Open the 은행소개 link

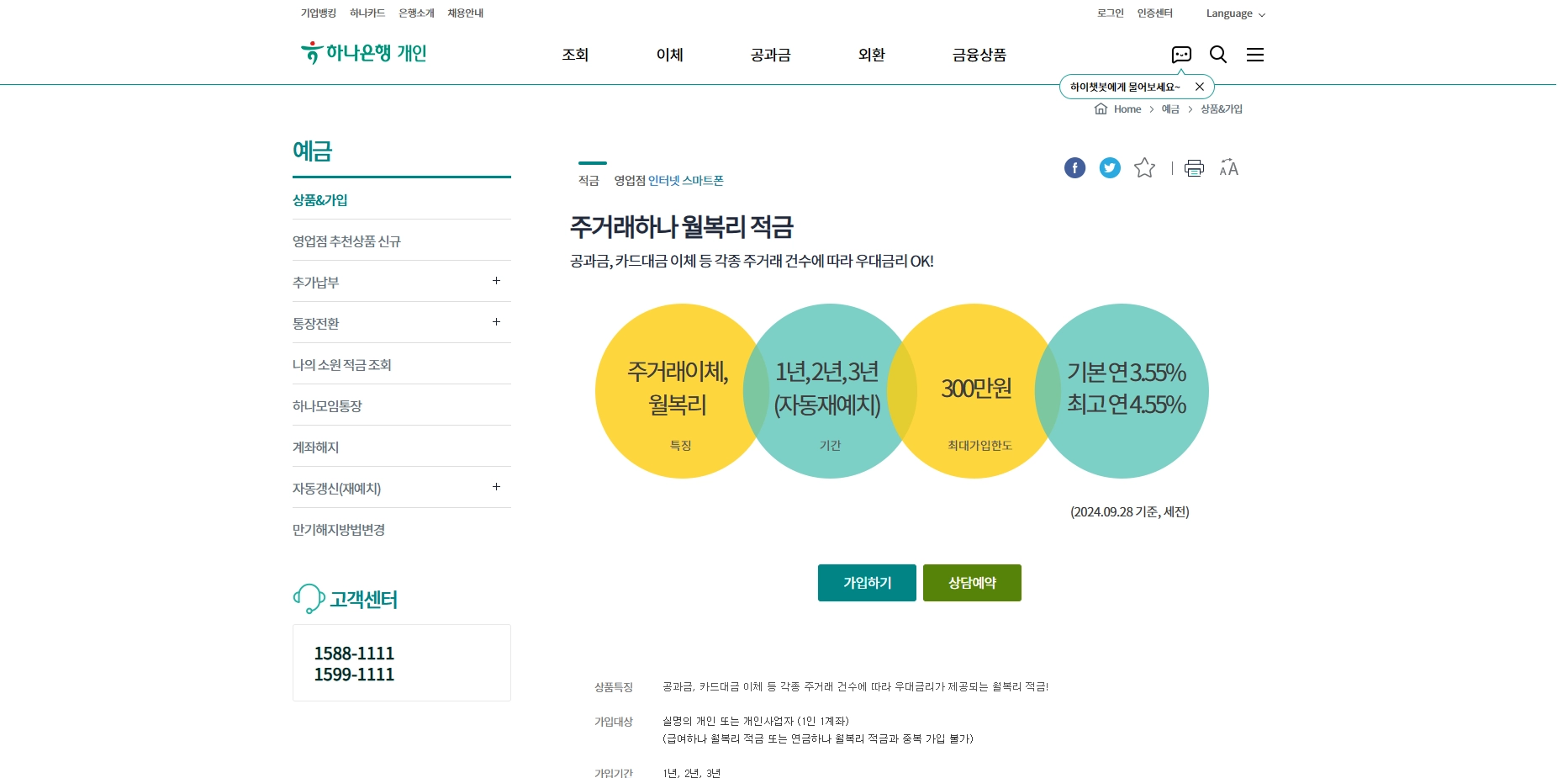[x=416, y=13]
